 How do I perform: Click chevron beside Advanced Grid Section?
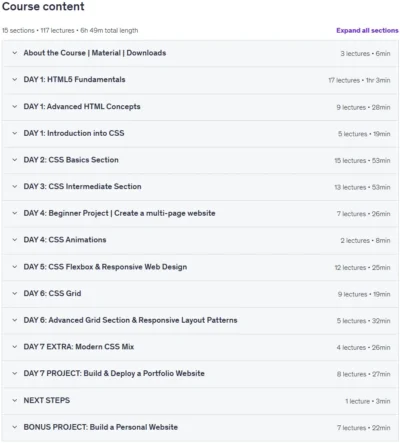pos(15,320)
